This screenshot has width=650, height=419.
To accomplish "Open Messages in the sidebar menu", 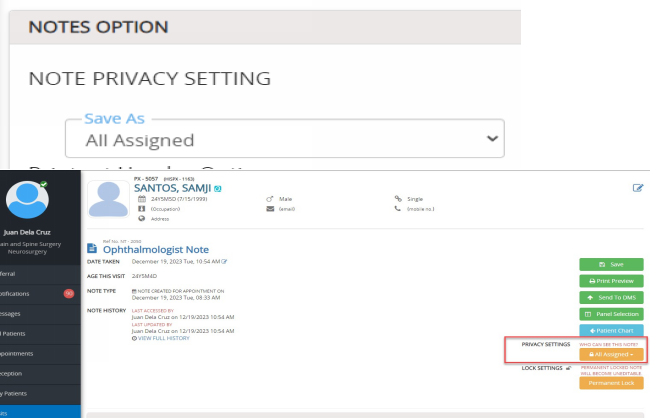I will 20,313.
